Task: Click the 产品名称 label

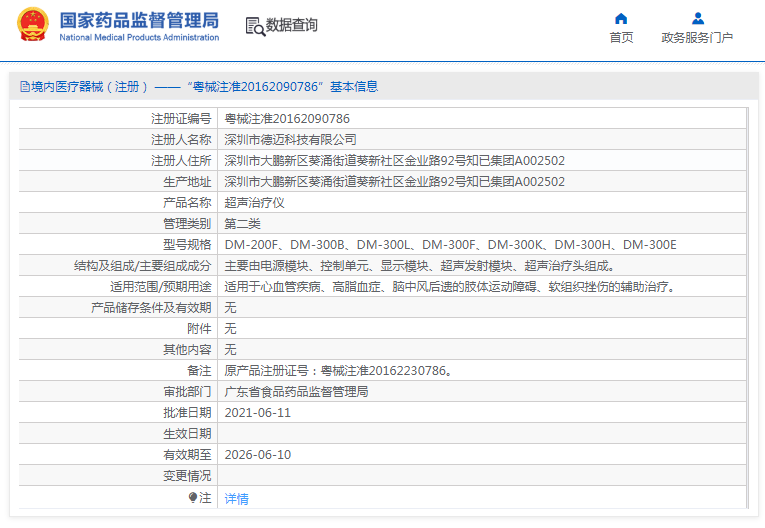Action: pos(187,203)
